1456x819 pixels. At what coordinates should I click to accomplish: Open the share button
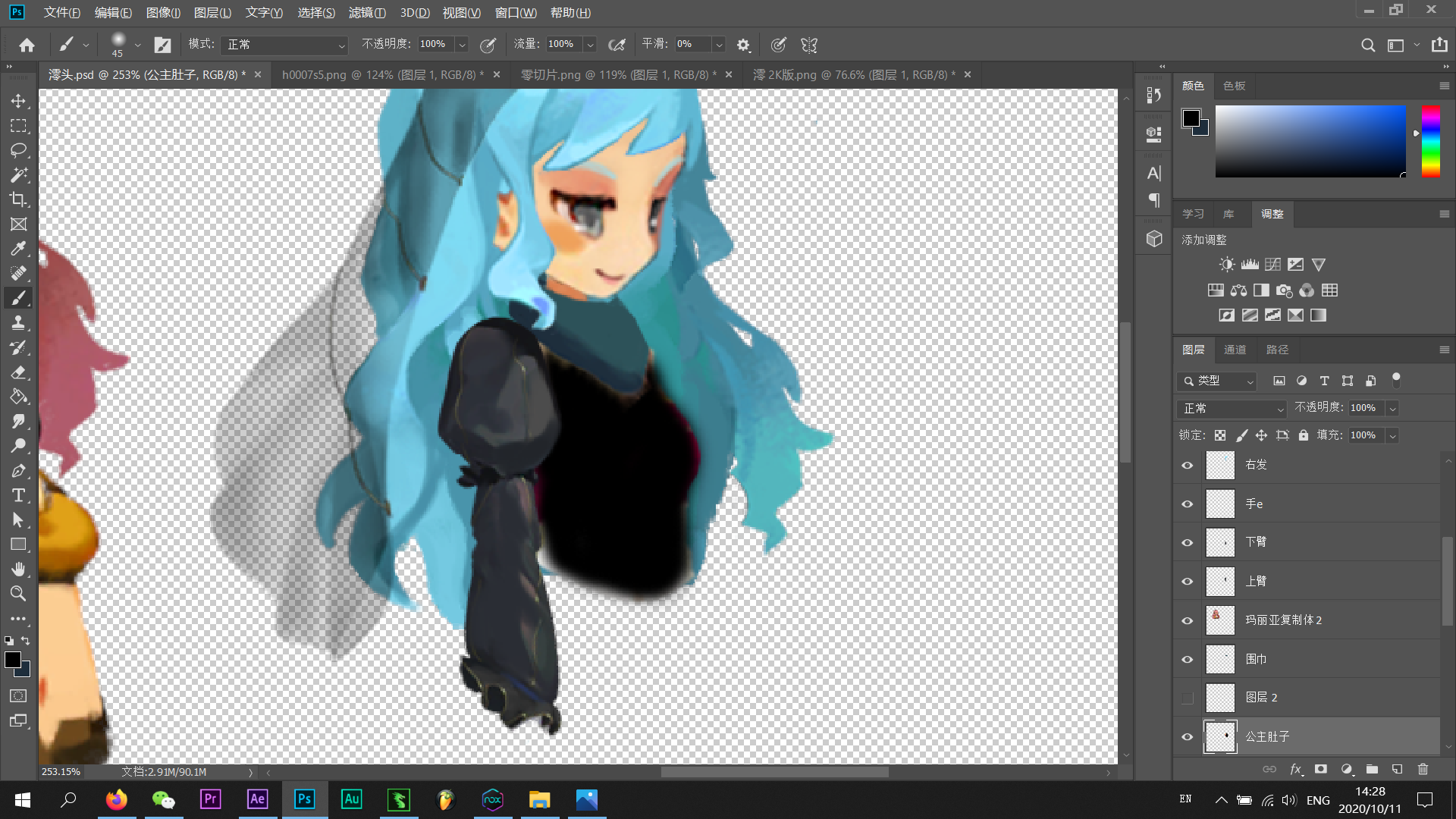pyautogui.click(x=1439, y=45)
